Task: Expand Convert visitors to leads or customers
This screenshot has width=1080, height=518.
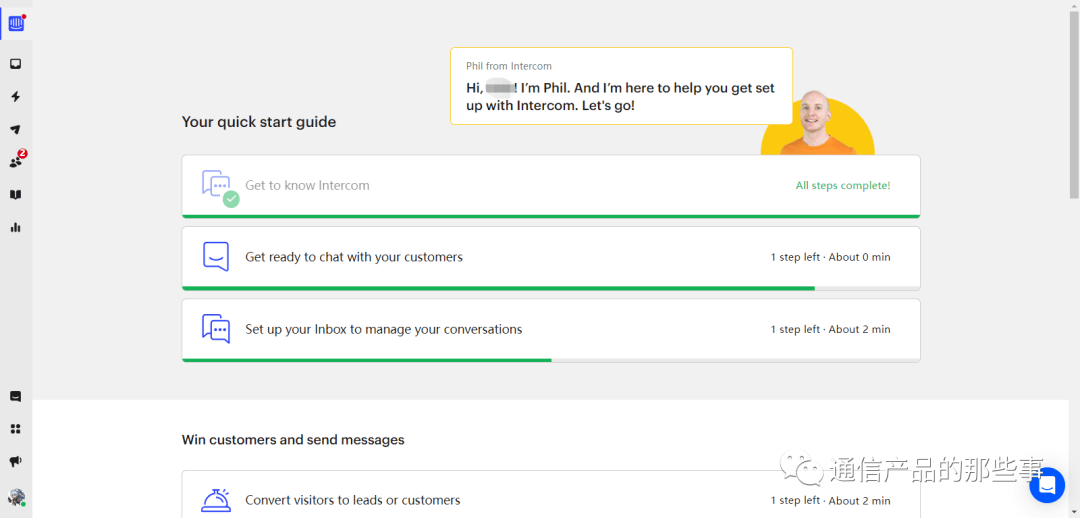Action: [x=551, y=495]
